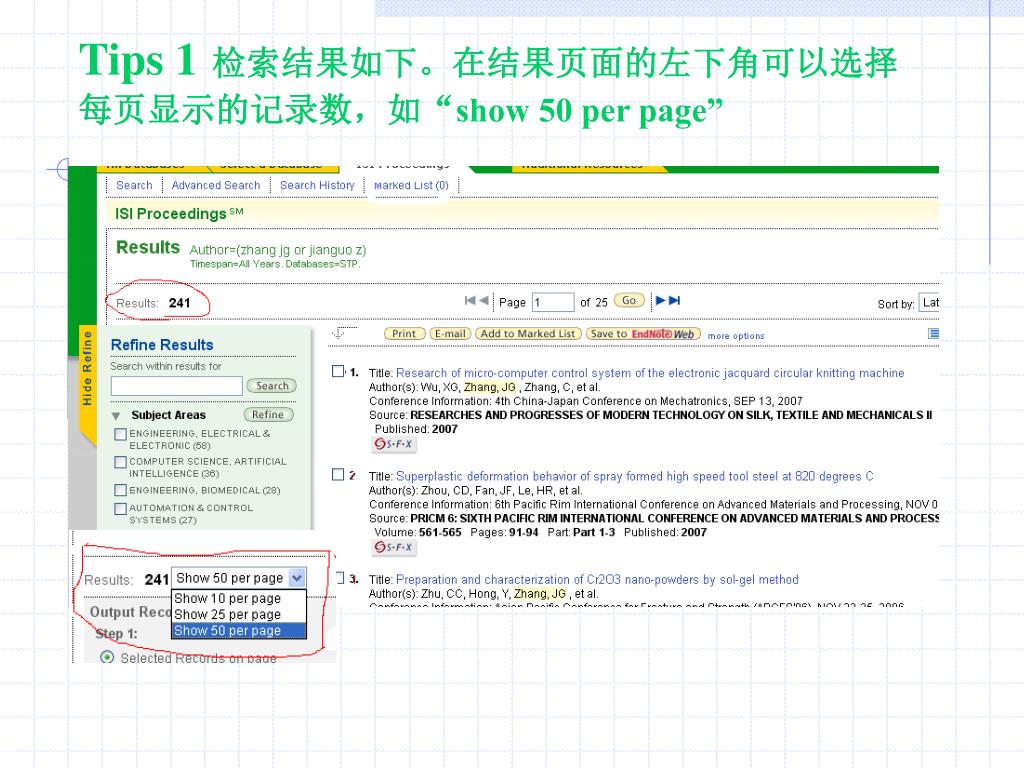The image size is (1024, 768).
Task: Open the more options link
Action: tap(735, 336)
